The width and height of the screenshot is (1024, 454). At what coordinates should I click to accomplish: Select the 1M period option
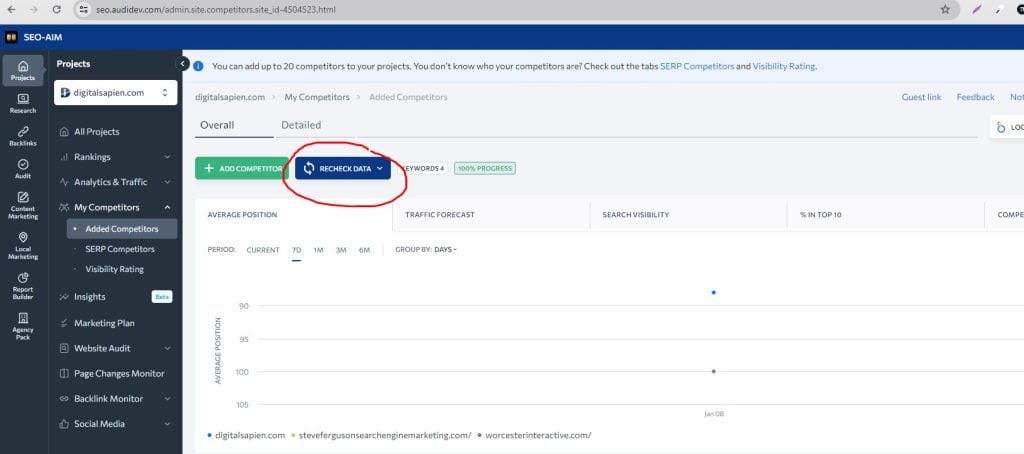(x=318, y=250)
